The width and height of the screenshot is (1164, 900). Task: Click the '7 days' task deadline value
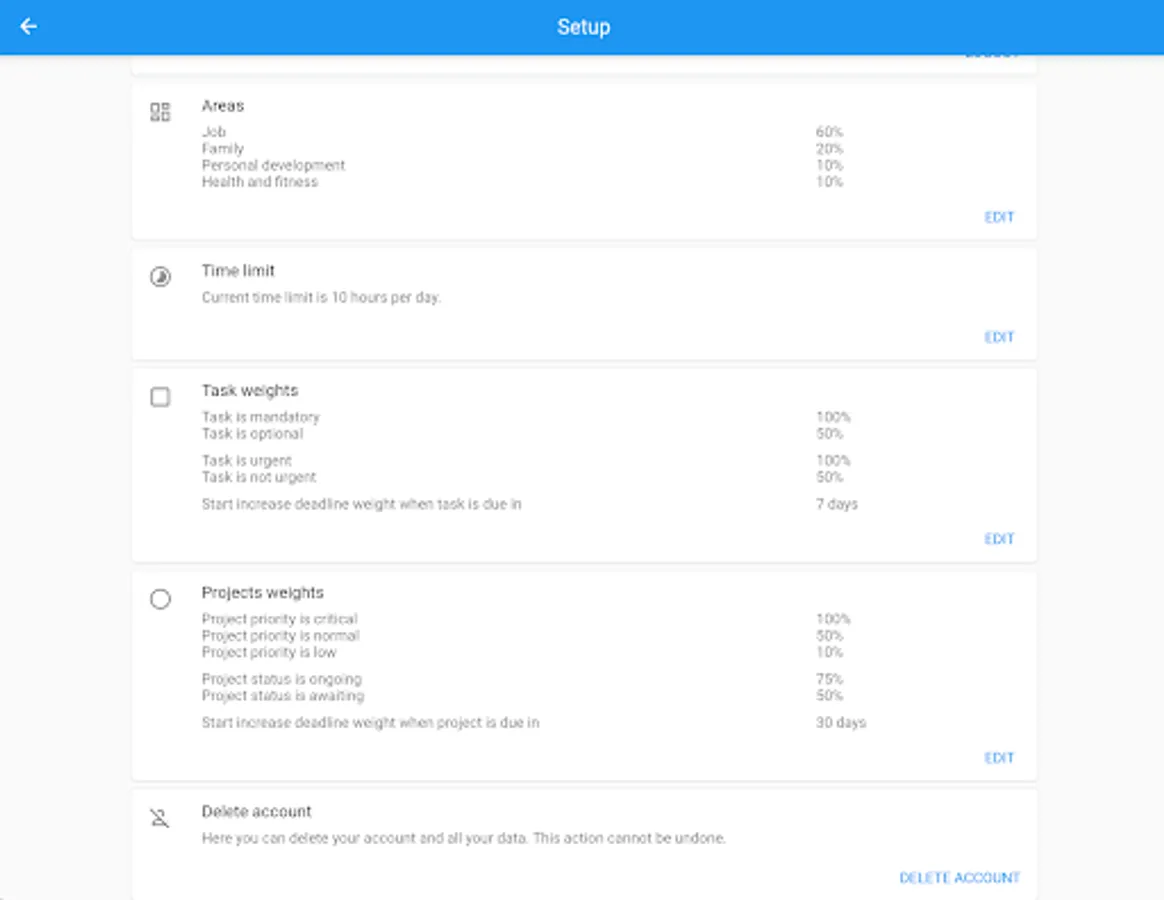[837, 504]
